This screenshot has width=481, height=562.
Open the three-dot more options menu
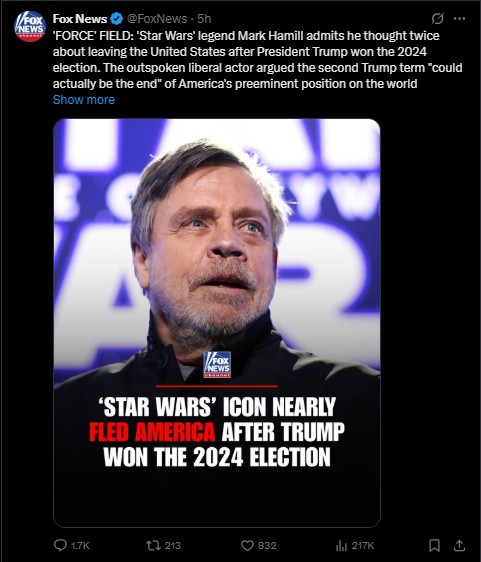459,19
